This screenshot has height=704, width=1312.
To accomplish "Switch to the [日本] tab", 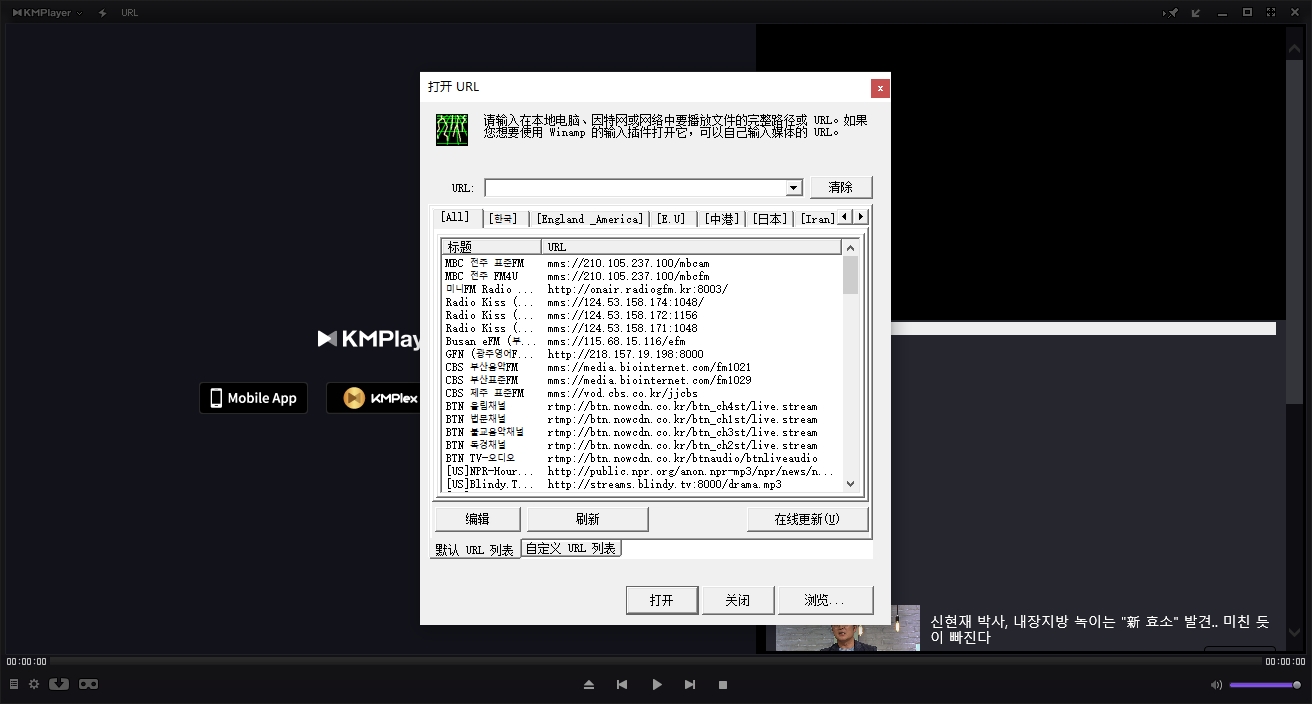I will [x=770, y=219].
